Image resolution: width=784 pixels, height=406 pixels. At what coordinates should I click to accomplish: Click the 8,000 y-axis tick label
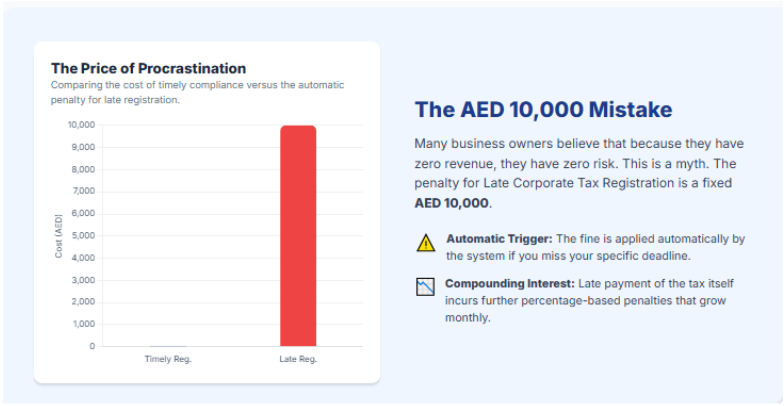click(83, 169)
